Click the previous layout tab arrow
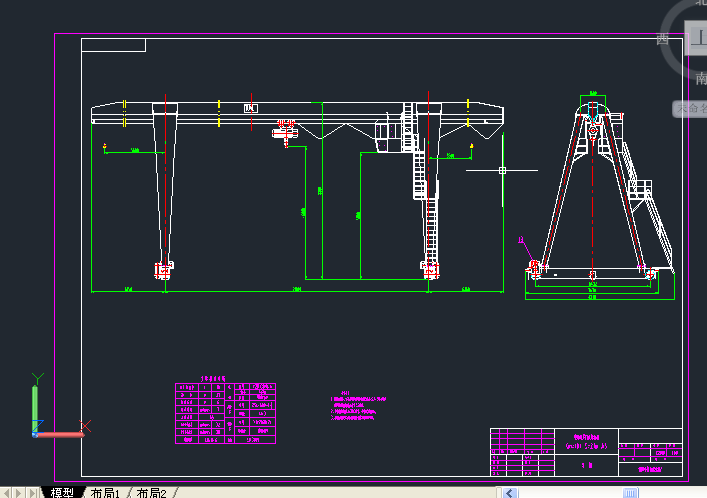This screenshot has width=707, height=498. [x=7, y=493]
